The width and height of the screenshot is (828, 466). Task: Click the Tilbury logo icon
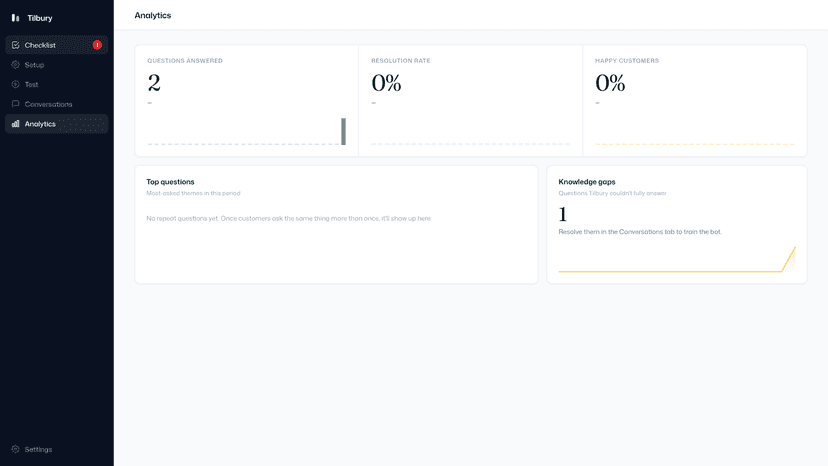tap(15, 18)
